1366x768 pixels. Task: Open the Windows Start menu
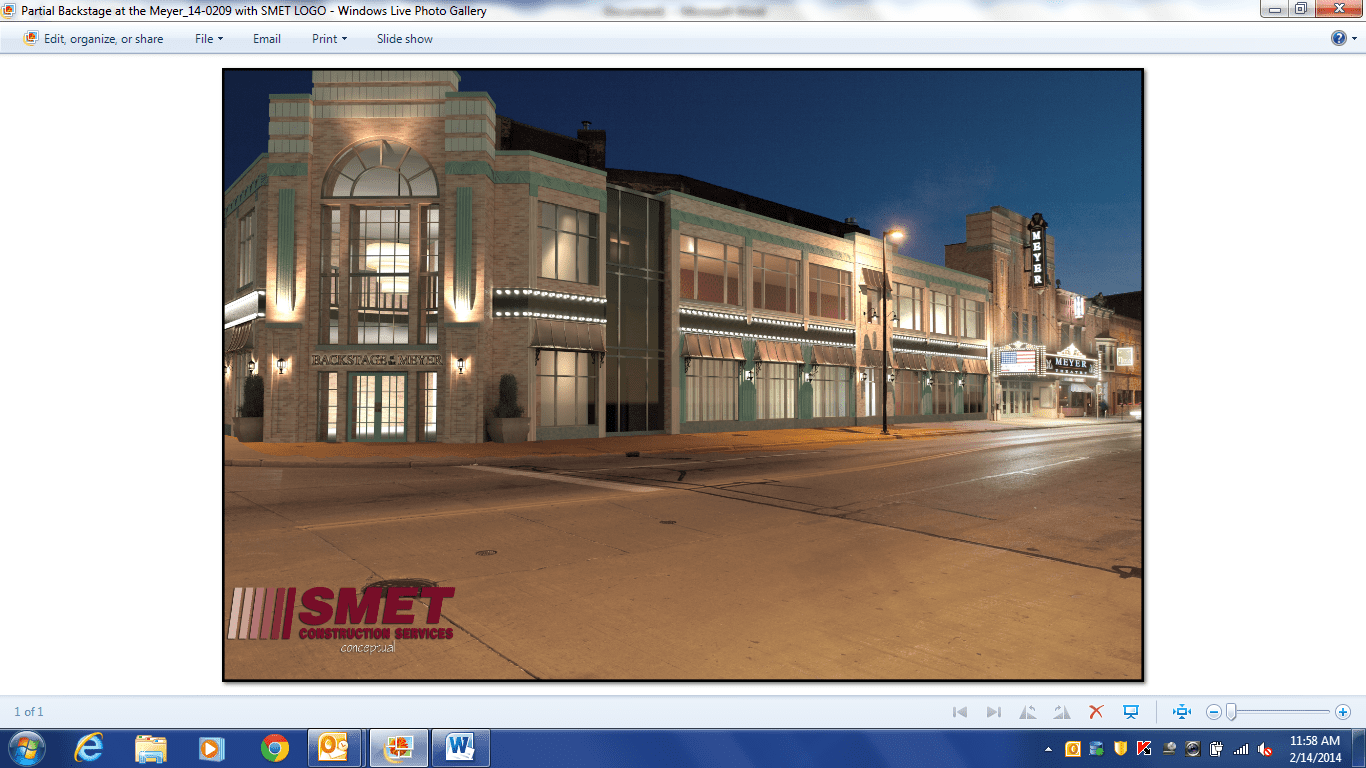[x=25, y=747]
